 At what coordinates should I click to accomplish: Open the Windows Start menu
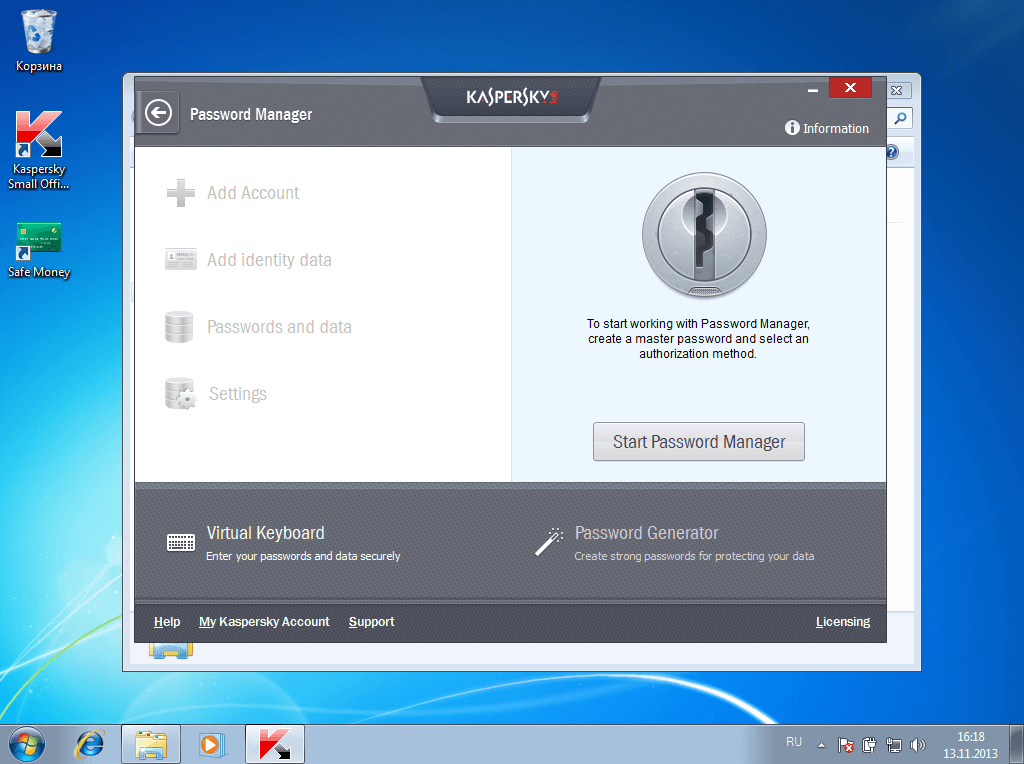point(27,744)
